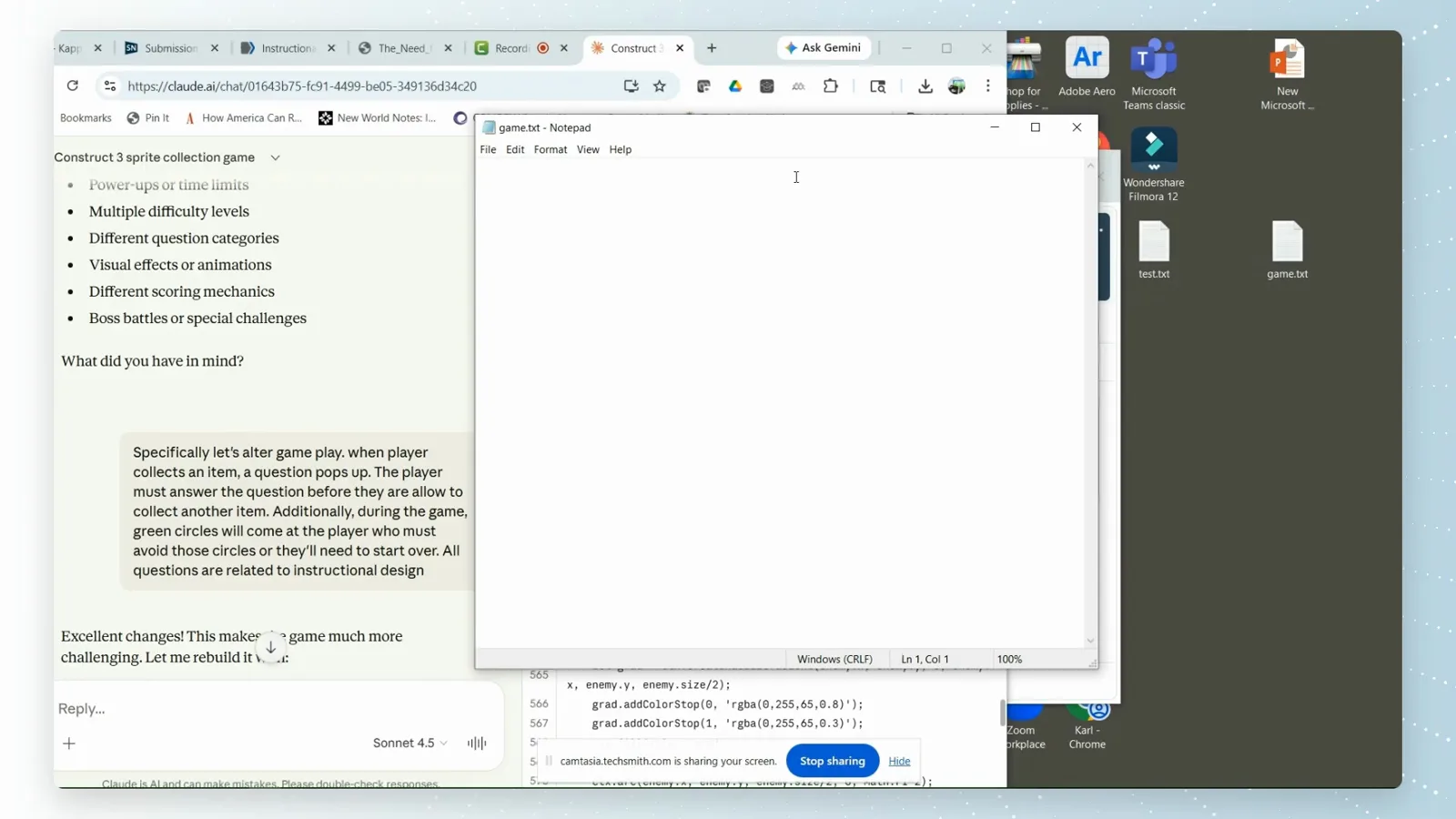Click Hide link on sharing bar
This screenshot has height=819, width=1456.
899,761
